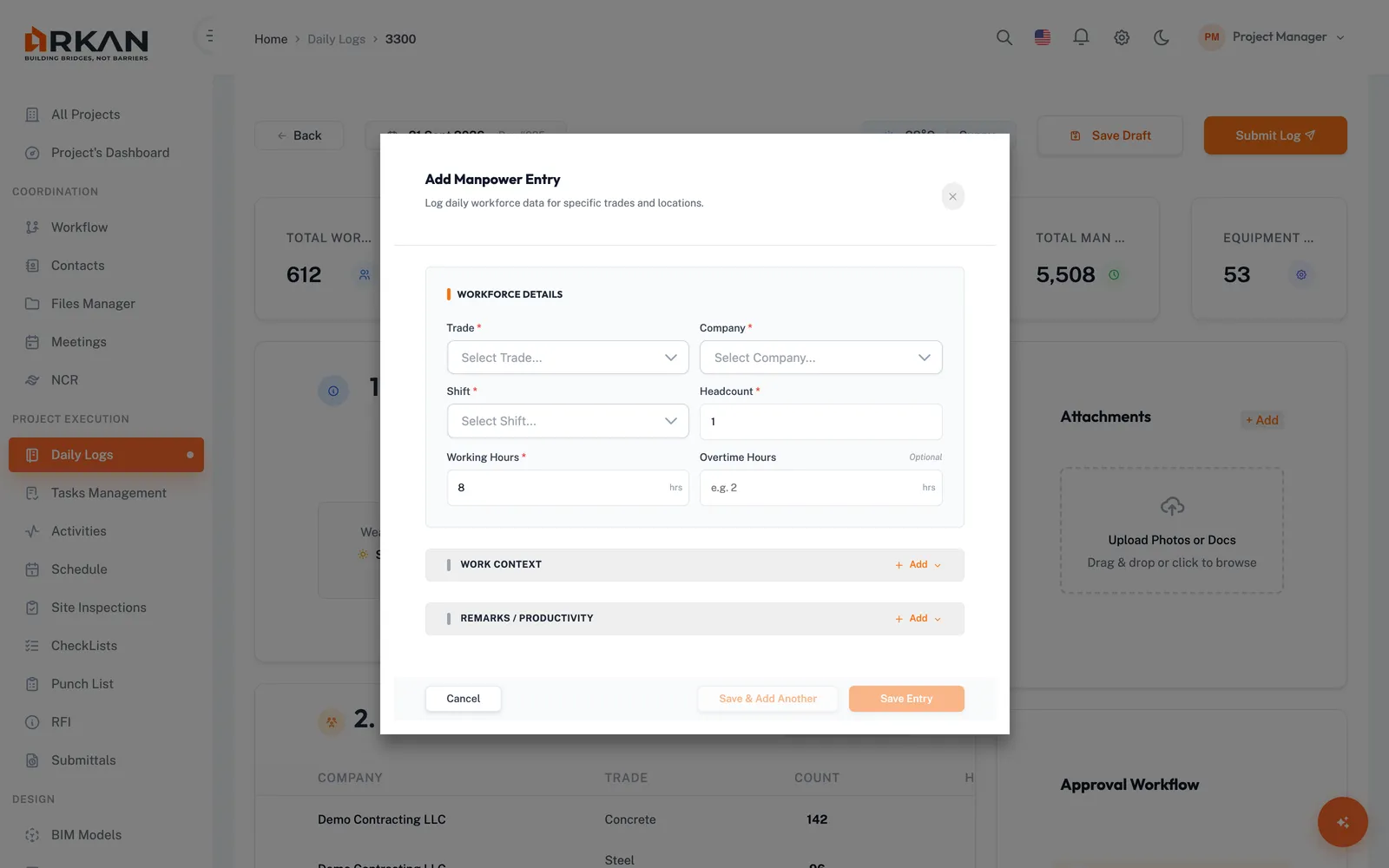Select Daily Logs in sidebar
Image resolution: width=1389 pixels, height=868 pixels.
106,455
